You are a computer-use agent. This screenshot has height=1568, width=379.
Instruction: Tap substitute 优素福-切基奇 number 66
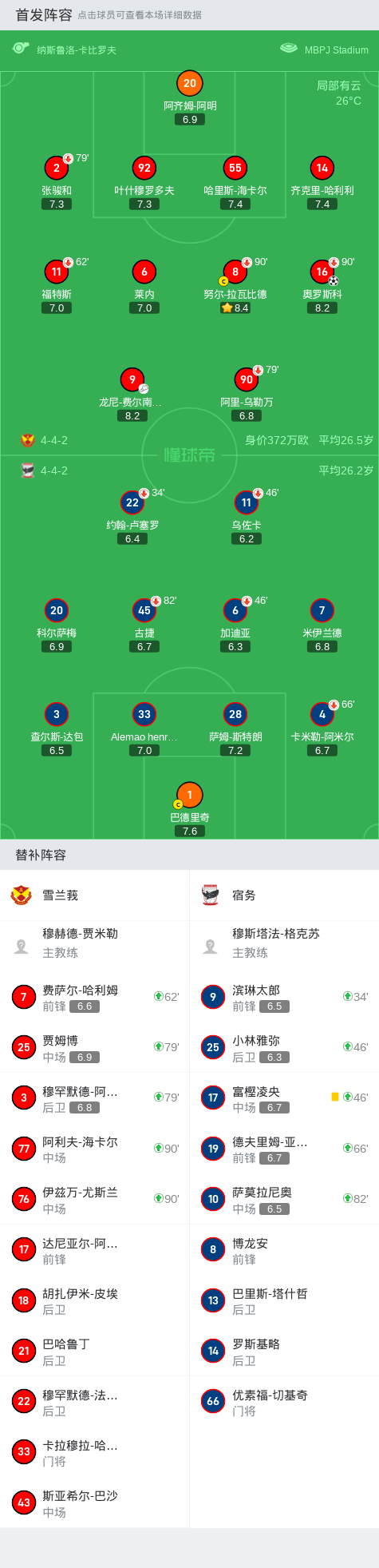point(284,1401)
